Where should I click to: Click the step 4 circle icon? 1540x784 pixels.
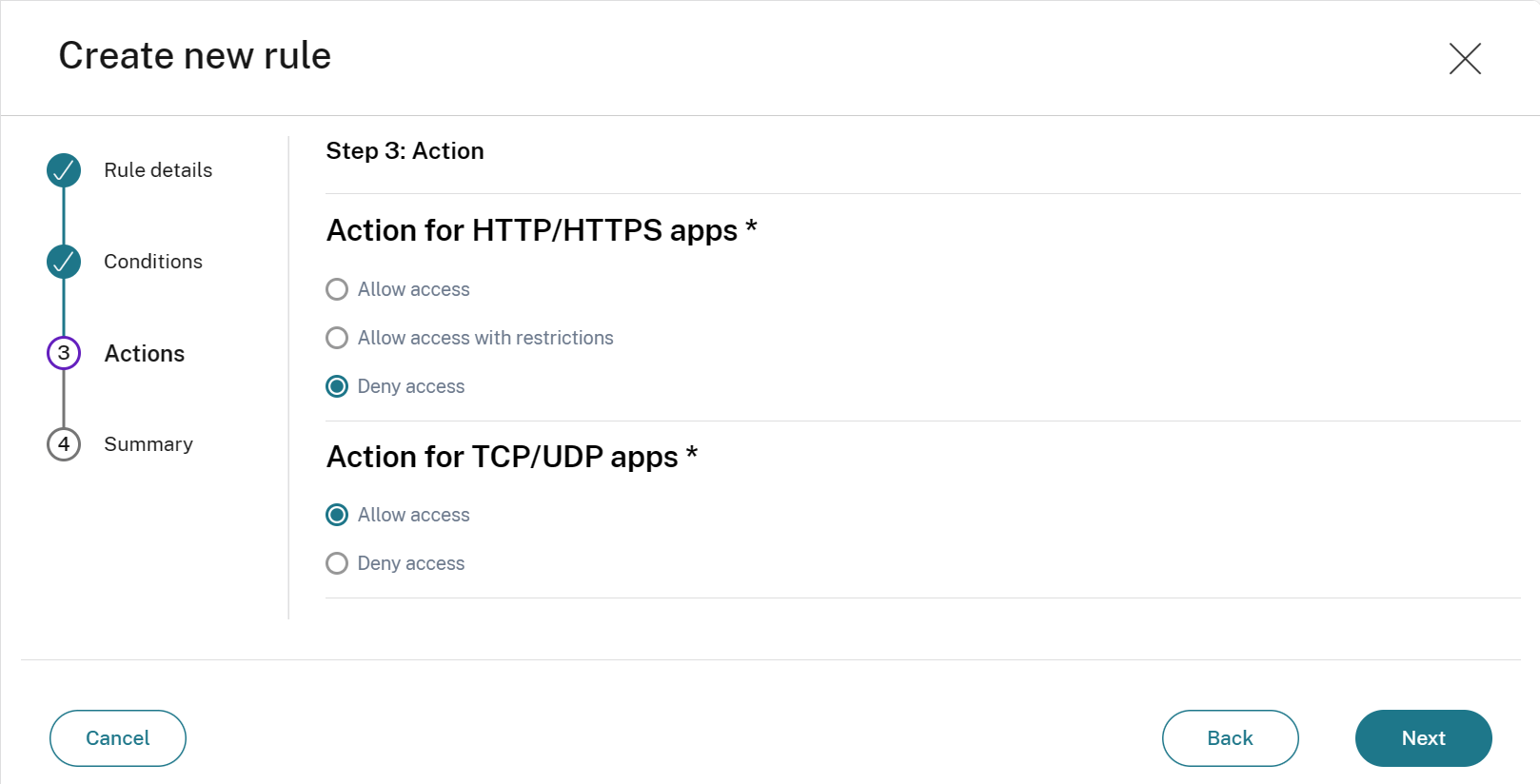[64, 444]
